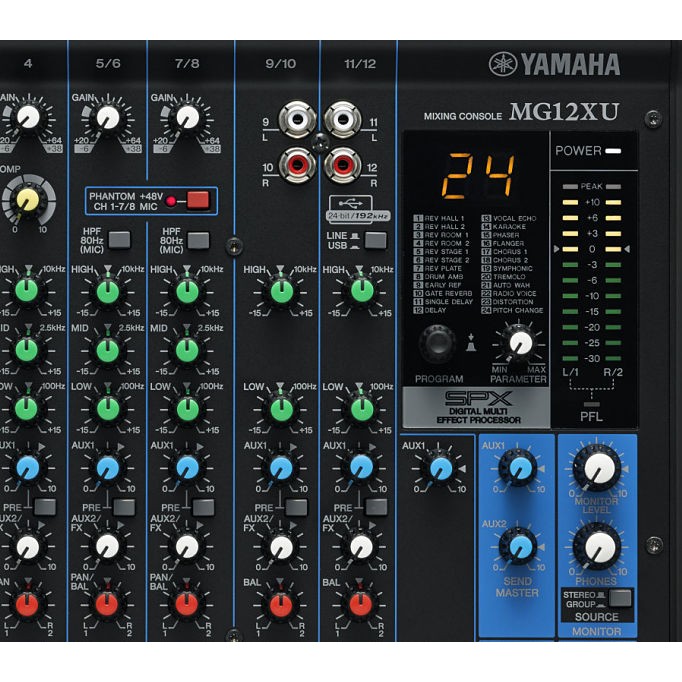Viewport: 682px width, 682px height.
Task: Toggle the STEREO/GROUP monitor source button
Action: tap(620, 598)
